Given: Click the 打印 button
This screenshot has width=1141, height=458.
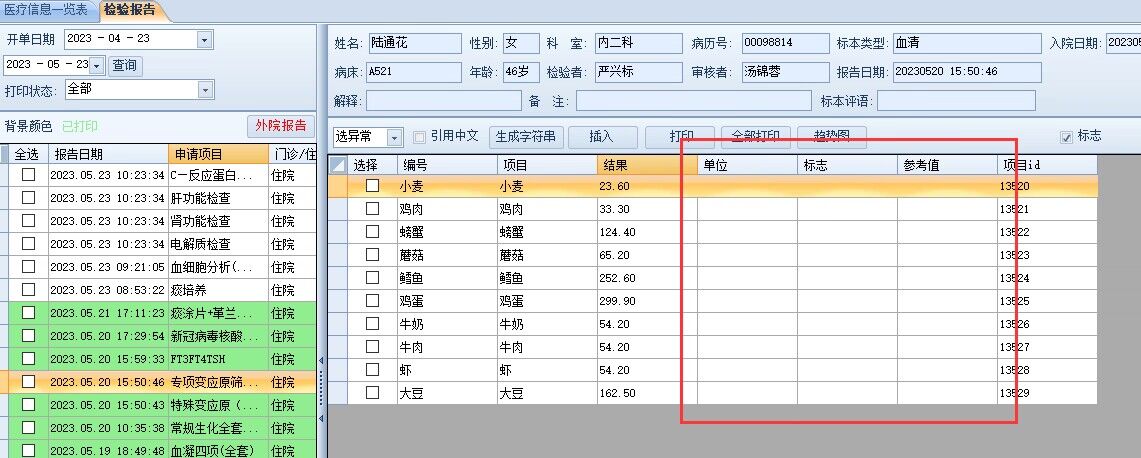Looking at the screenshot, I should point(681,137).
